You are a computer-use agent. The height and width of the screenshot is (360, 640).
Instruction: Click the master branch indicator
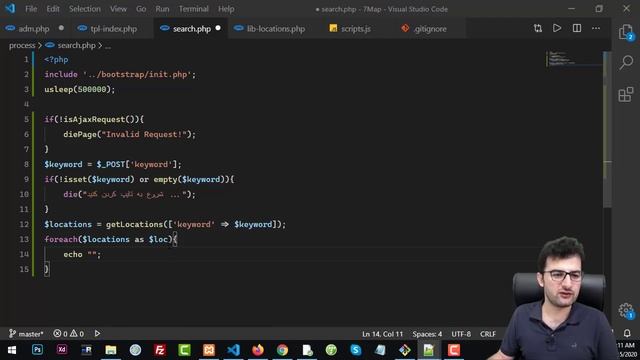tap(26, 334)
